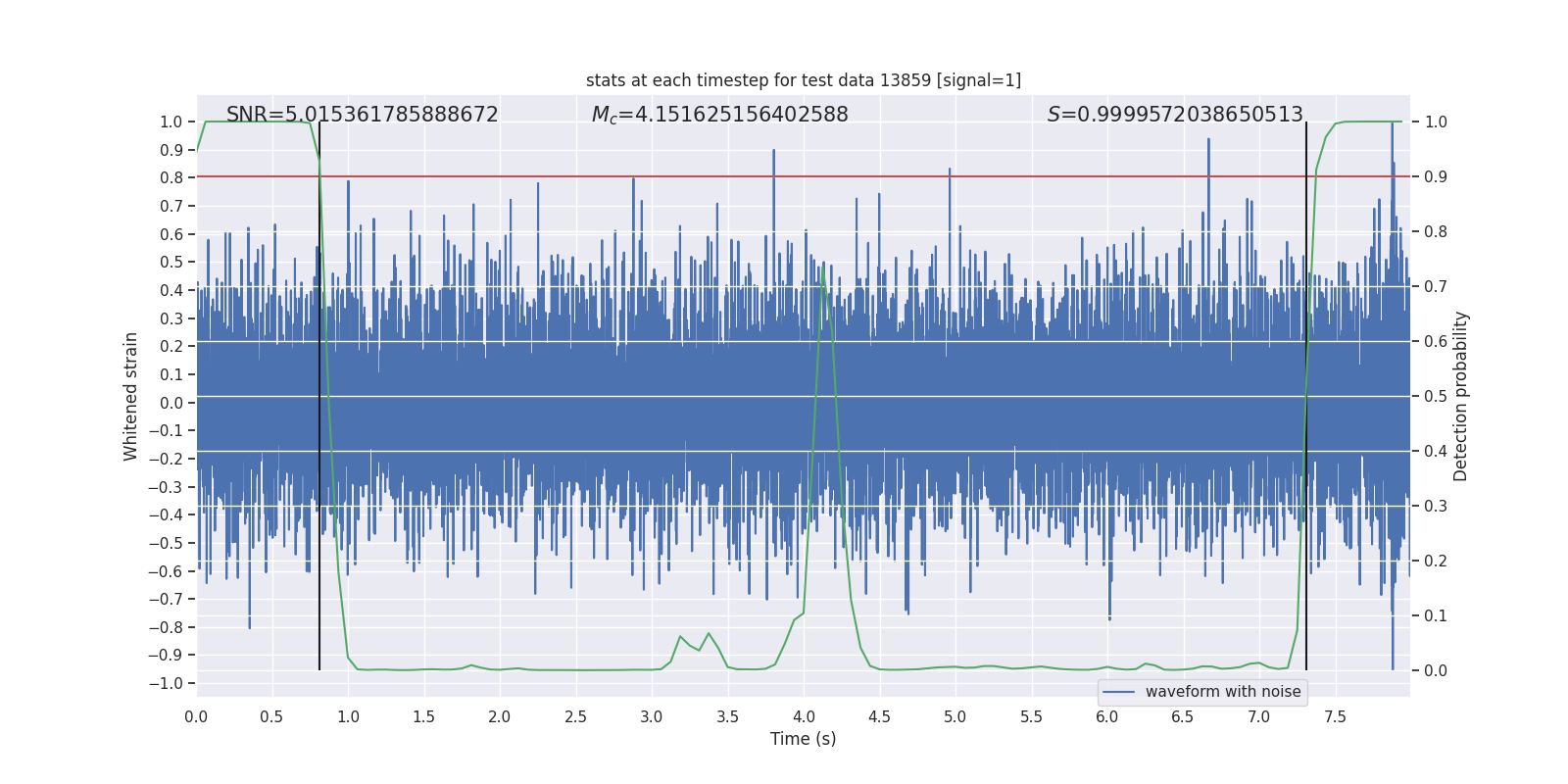
Task: Select the 0.1 tick on the Detection probability axis
Action: tap(1436, 616)
